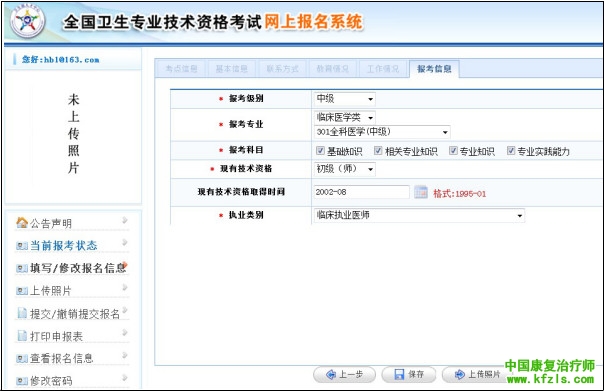Click the 上一步 previous step button

pyautogui.click(x=344, y=374)
